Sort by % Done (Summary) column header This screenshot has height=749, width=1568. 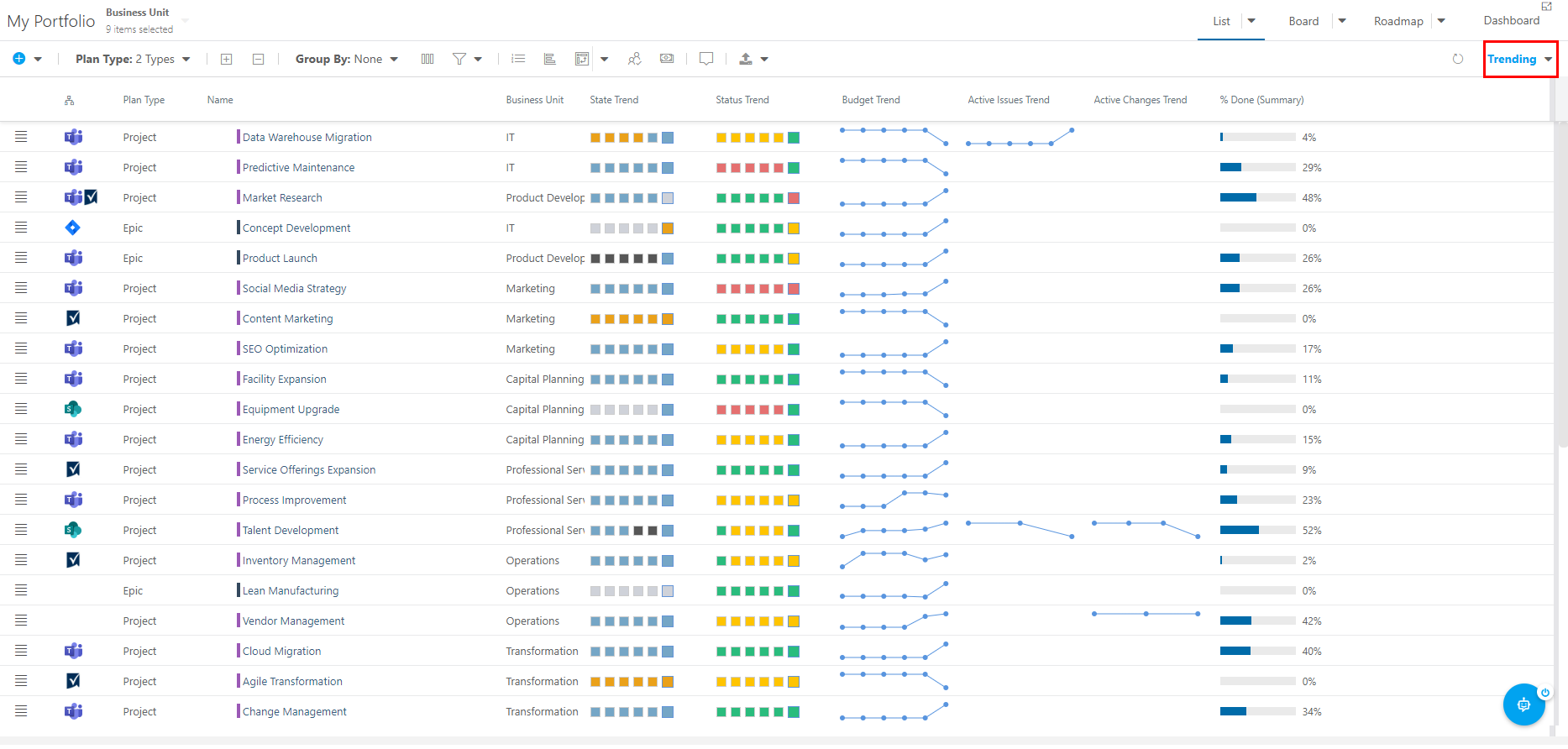coord(1261,100)
